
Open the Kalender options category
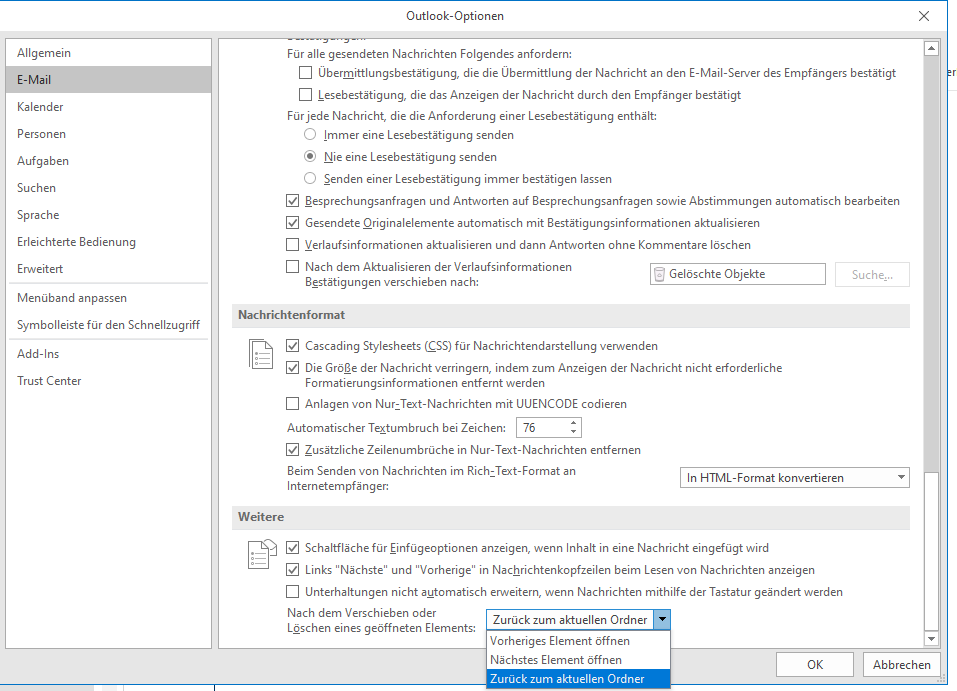point(109,106)
